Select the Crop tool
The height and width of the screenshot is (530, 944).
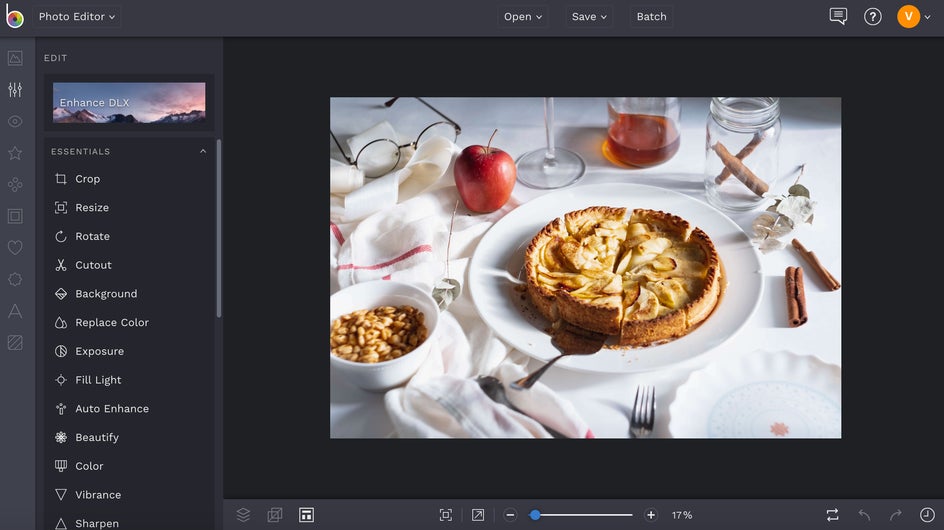coord(87,179)
